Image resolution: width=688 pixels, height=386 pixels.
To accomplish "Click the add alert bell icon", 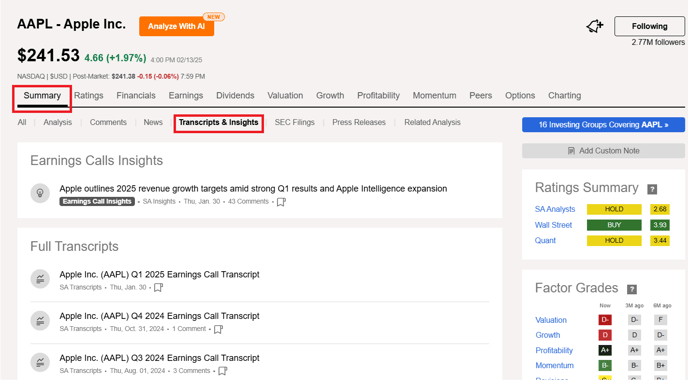I will (x=595, y=26).
